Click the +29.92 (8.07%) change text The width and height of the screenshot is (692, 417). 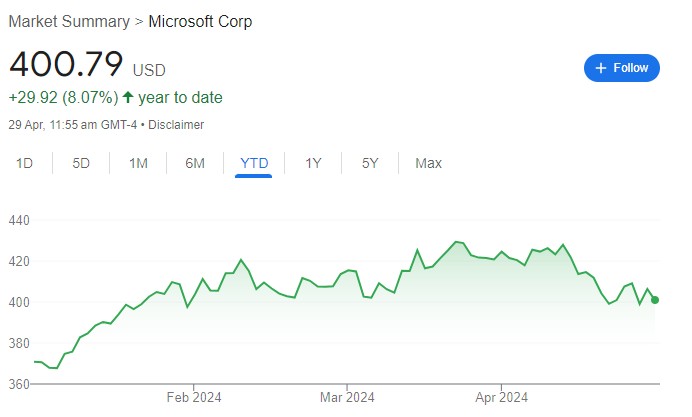coord(61,98)
